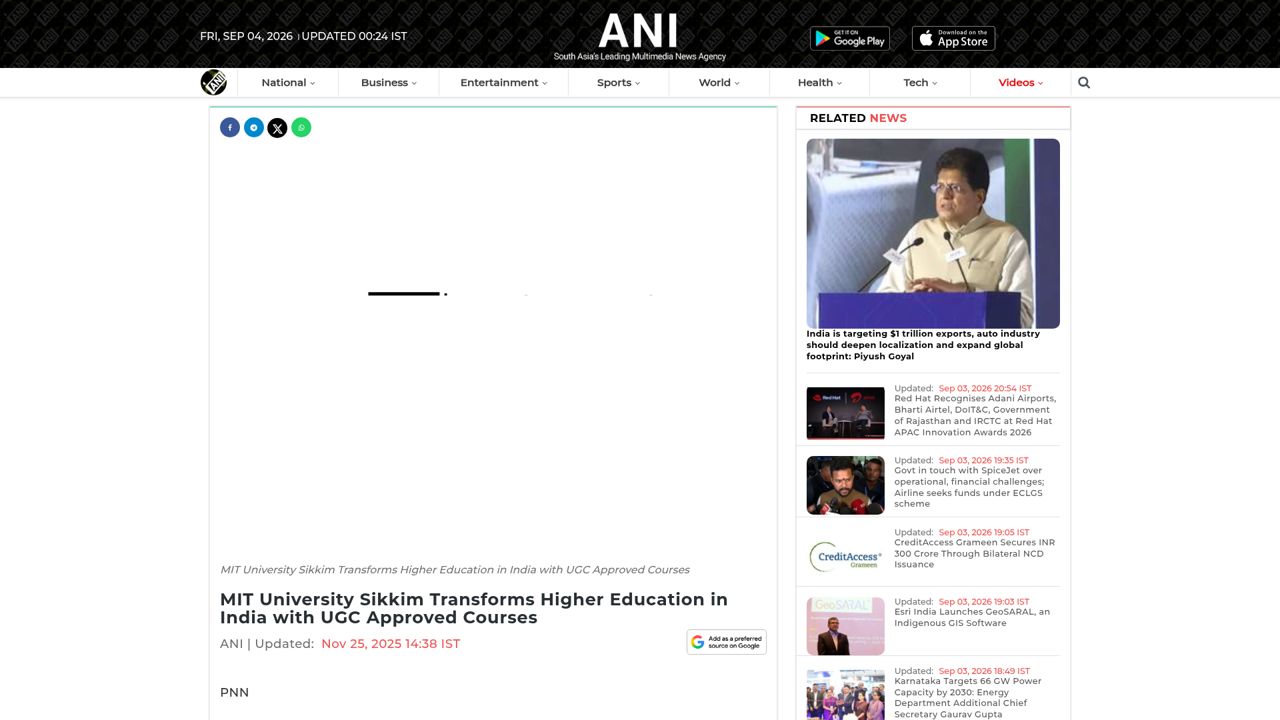1280x720 pixels.
Task: Open CreditAccess Grameen NCD issuance story
Action: [975, 553]
